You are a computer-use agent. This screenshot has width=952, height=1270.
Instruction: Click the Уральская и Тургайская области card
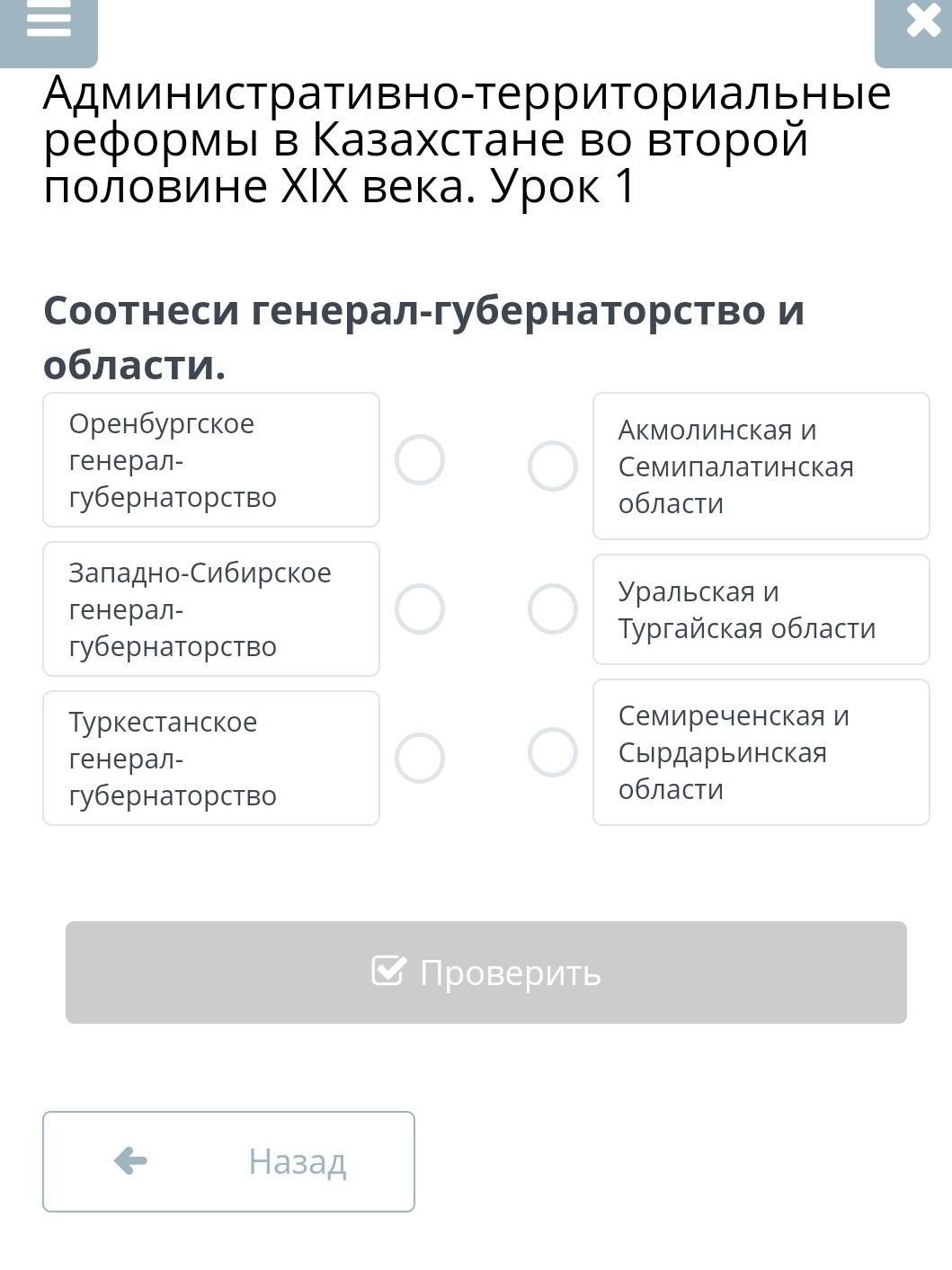tap(761, 609)
